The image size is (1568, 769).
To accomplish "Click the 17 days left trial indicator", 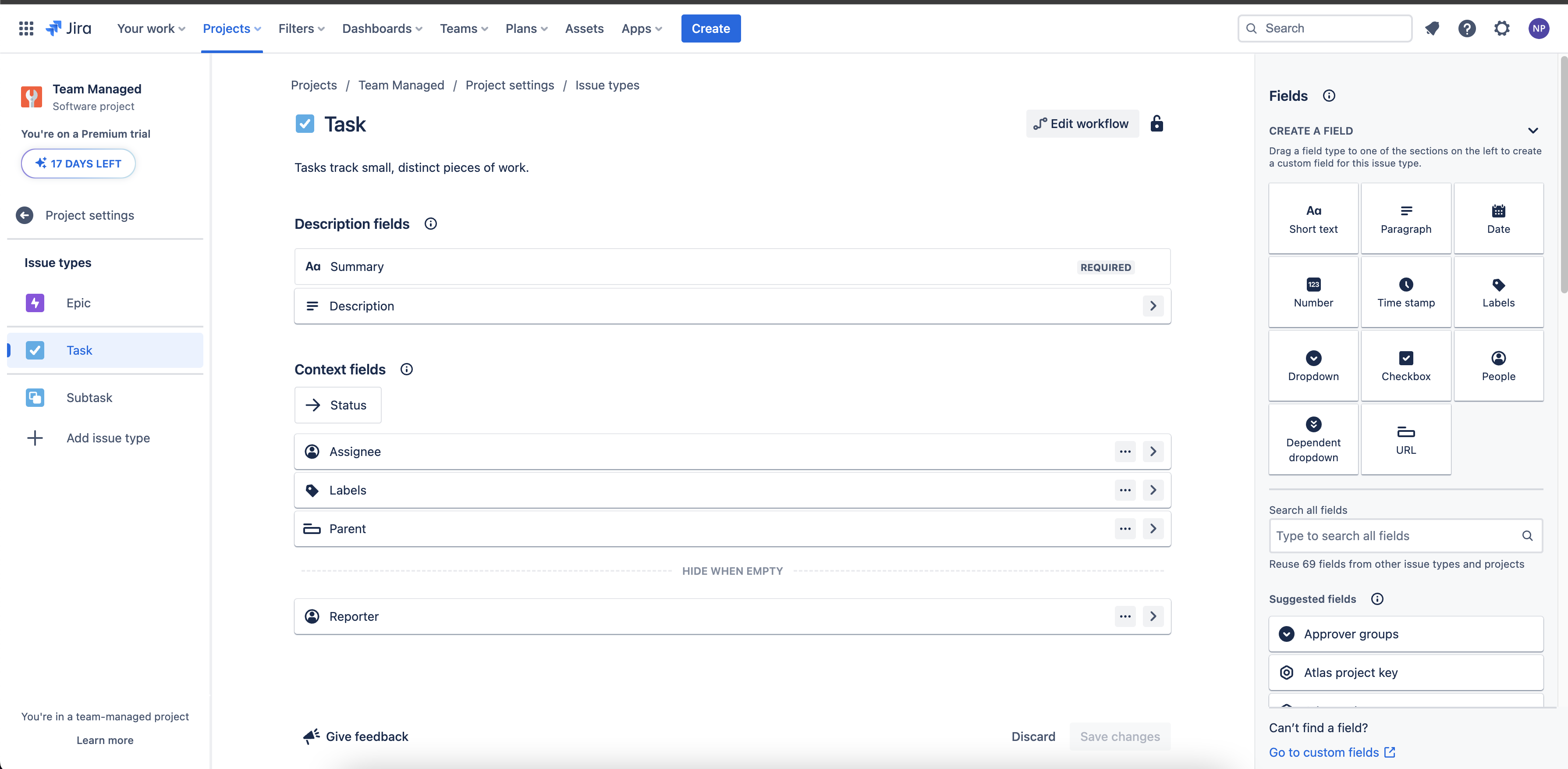I will 78,163.
